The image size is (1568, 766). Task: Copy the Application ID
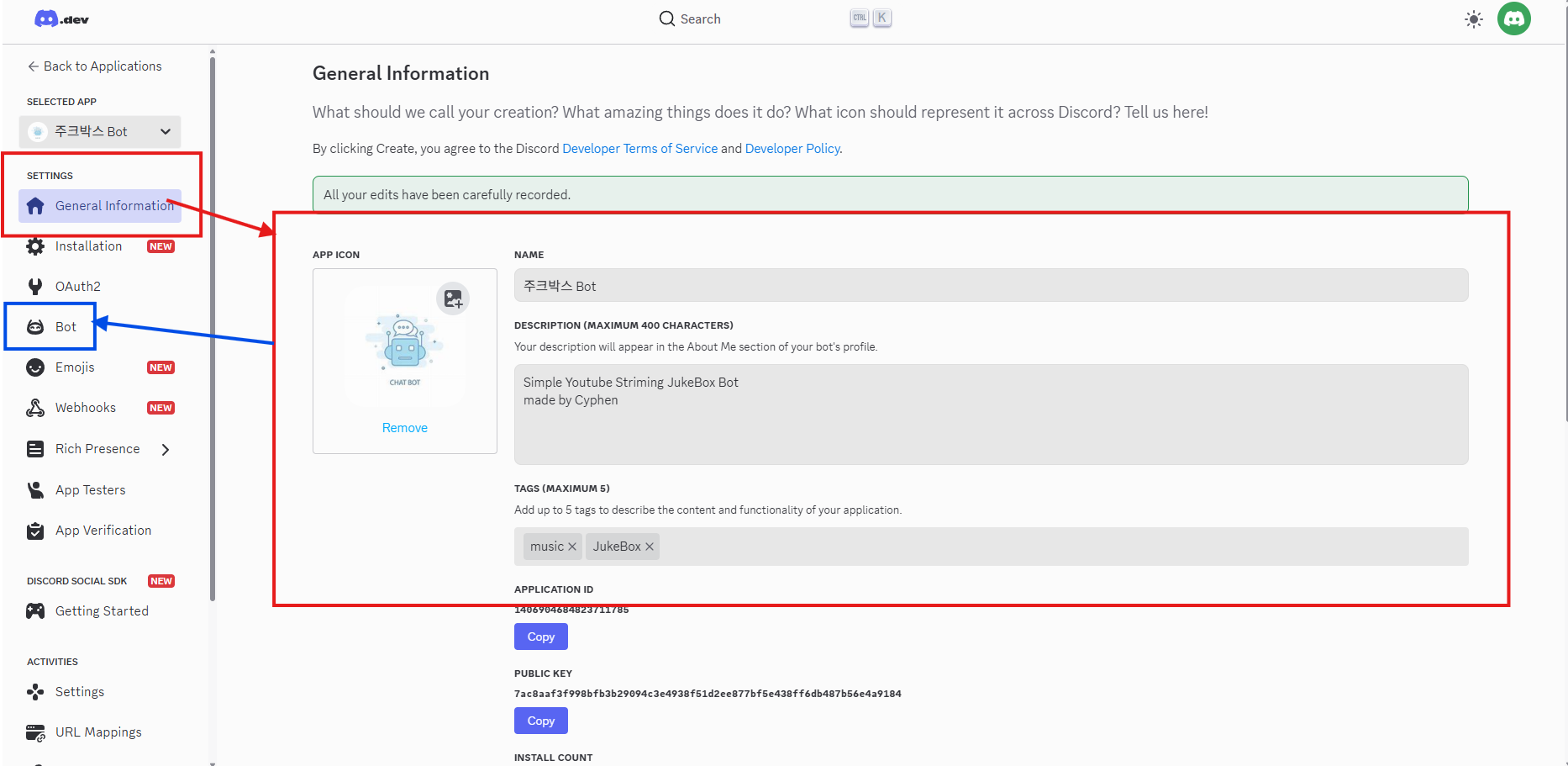point(541,637)
